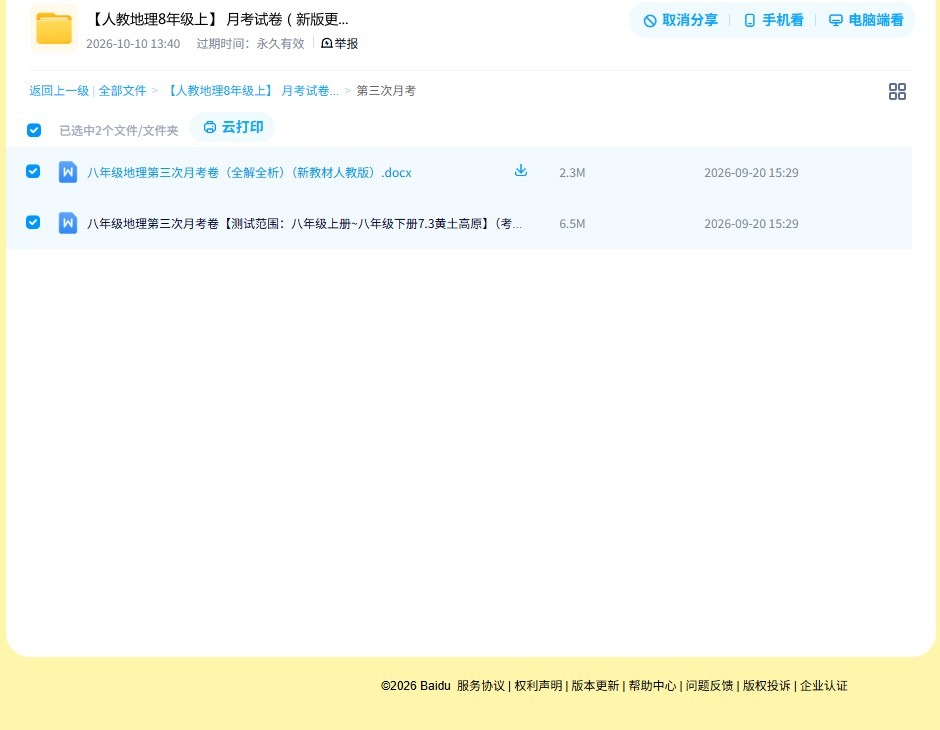940x730 pixels.
Task: Download the 全解全析 docx file
Action: (x=521, y=170)
